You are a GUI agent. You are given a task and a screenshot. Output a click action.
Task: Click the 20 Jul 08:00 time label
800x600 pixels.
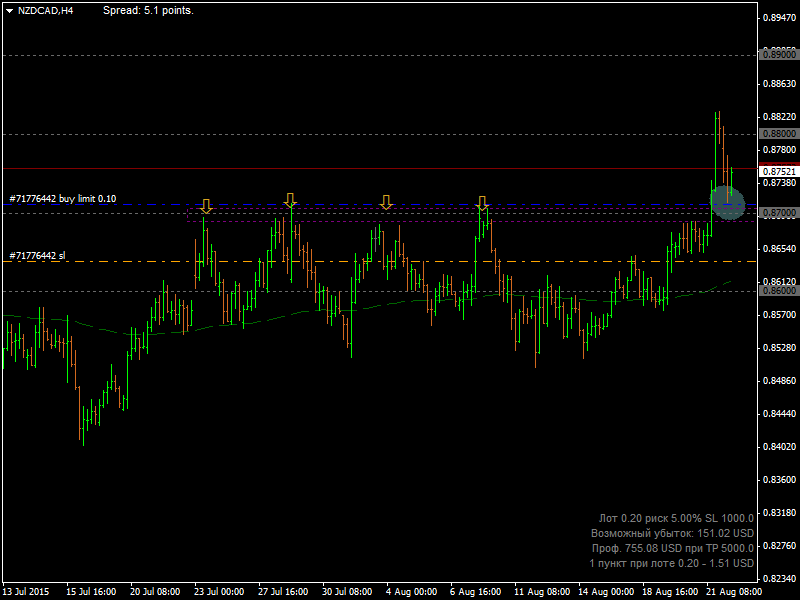click(x=155, y=592)
